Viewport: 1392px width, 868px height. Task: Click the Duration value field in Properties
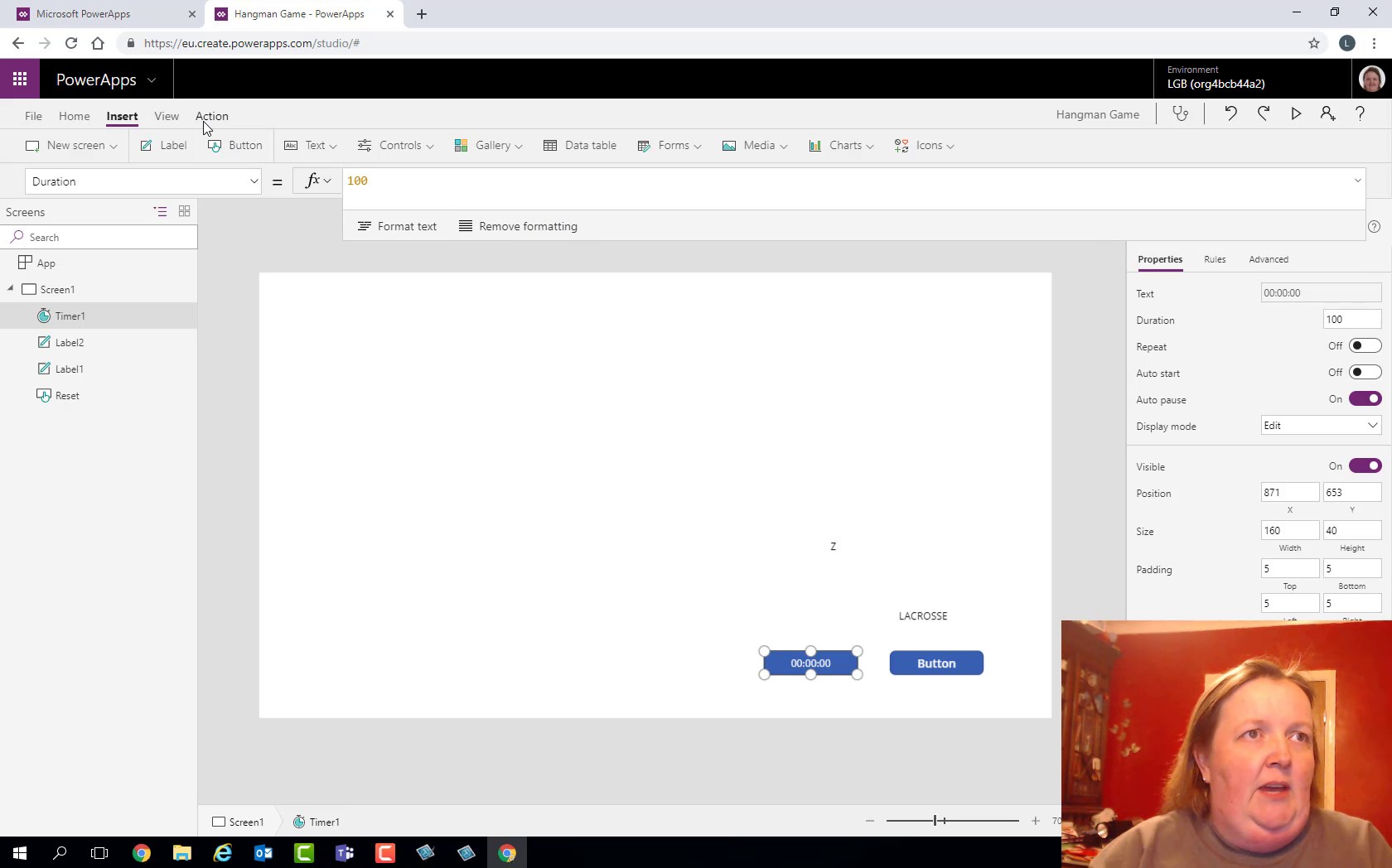tap(1351, 320)
